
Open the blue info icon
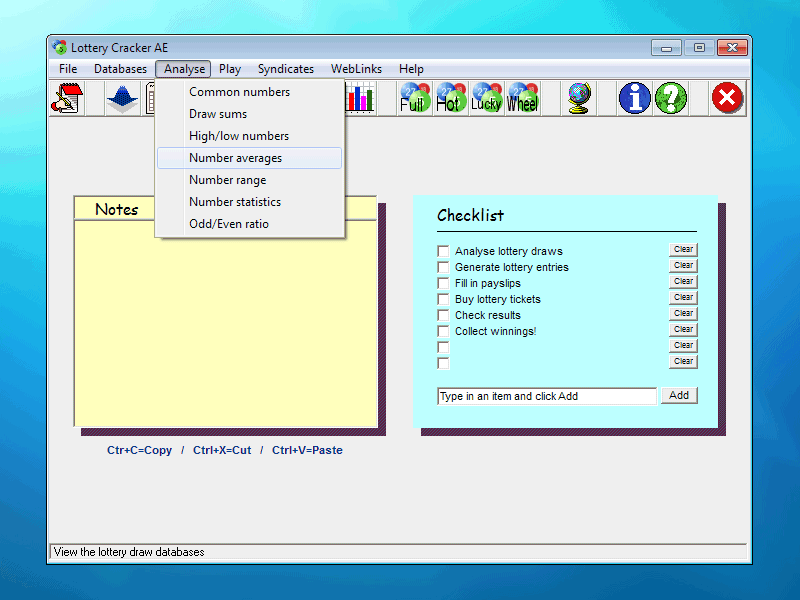[634, 98]
